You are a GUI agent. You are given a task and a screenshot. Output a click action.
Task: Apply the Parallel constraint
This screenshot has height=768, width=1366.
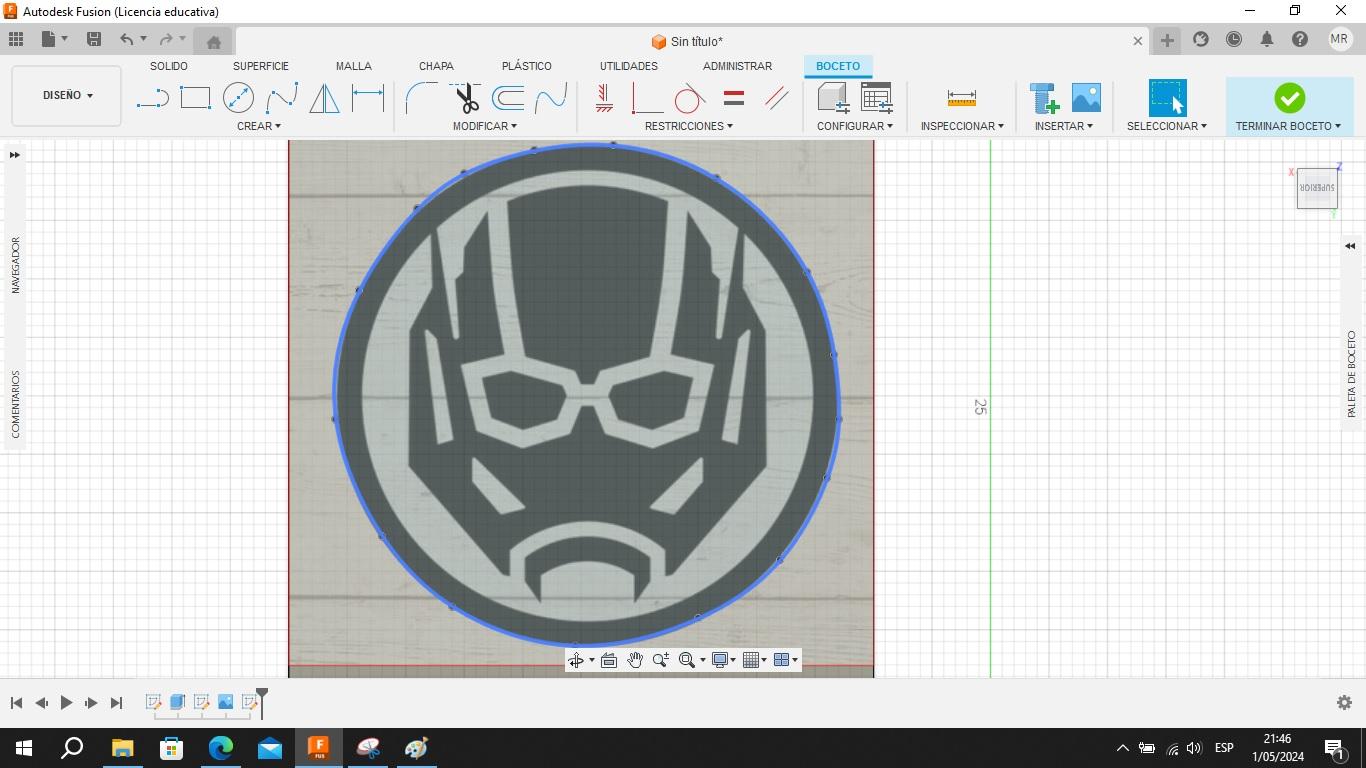tap(776, 98)
